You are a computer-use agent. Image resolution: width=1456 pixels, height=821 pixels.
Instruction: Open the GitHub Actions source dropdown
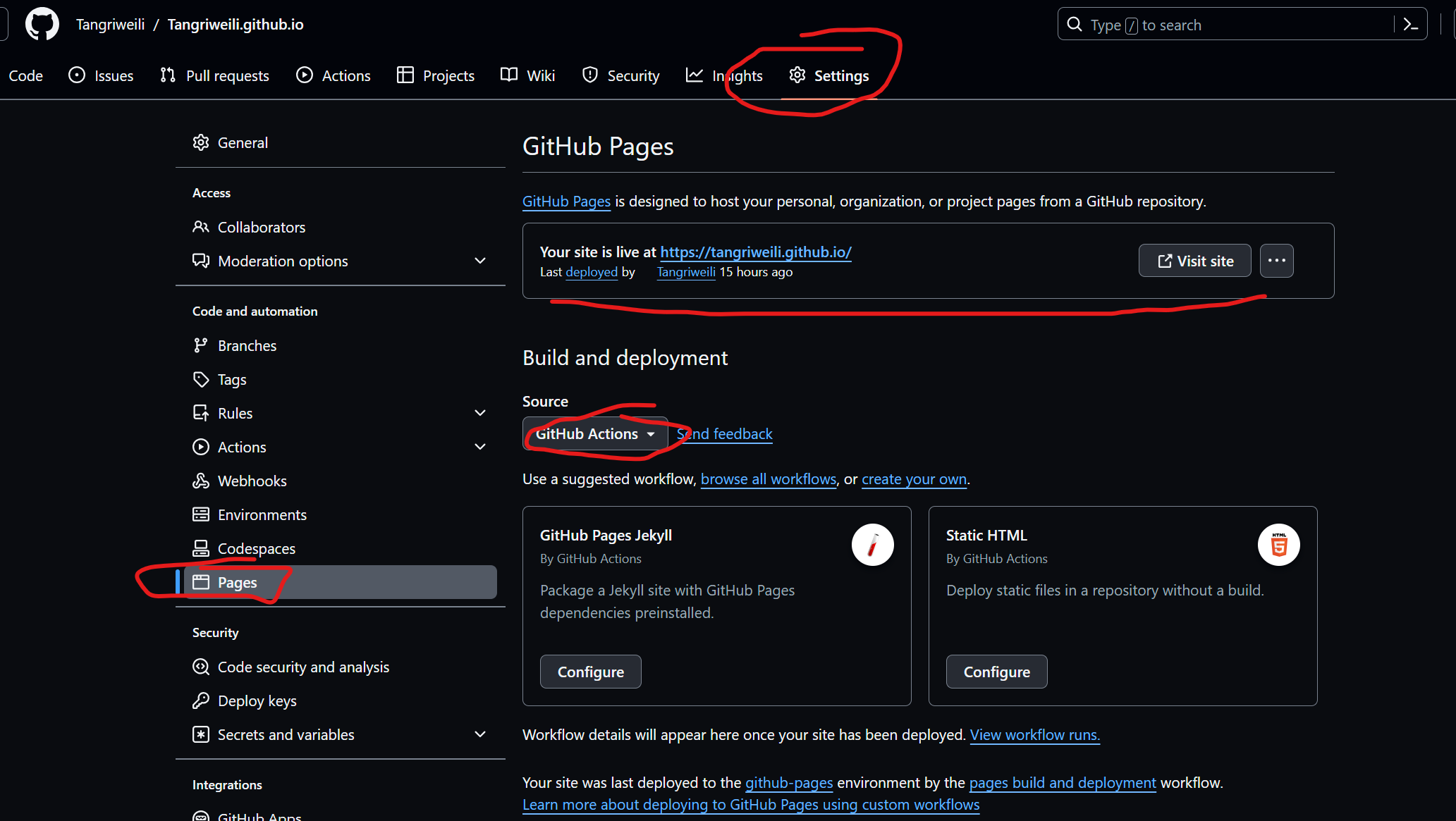point(594,434)
